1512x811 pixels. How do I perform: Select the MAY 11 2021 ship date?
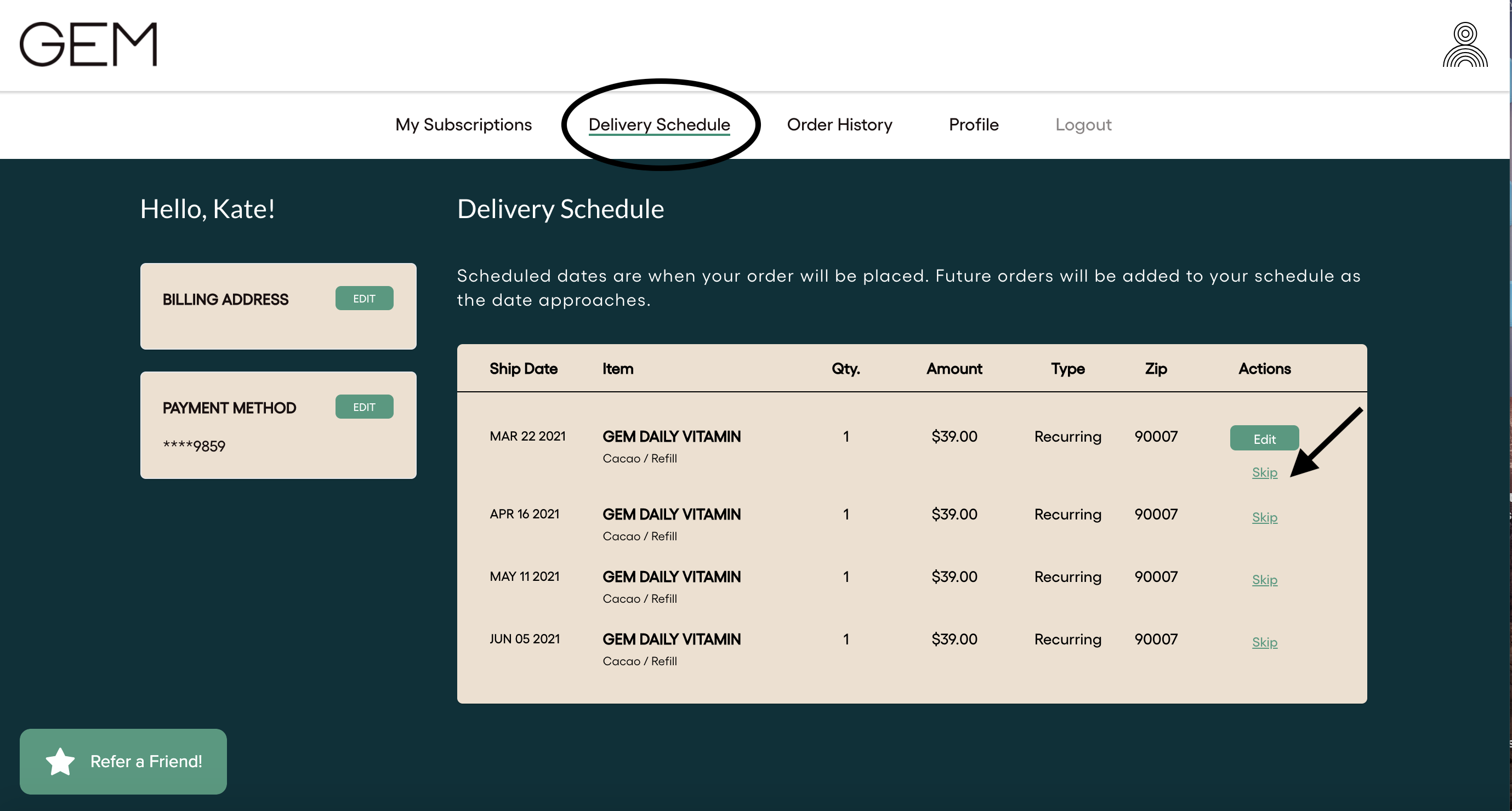pos(524,576)
